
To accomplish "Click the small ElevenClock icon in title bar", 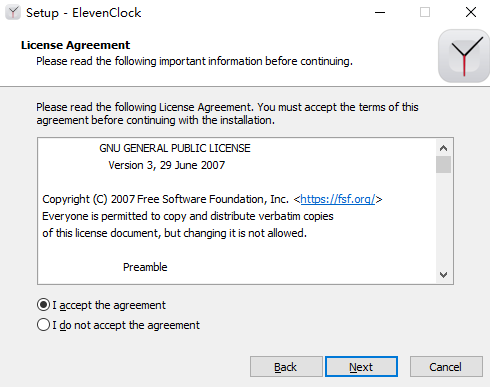I will point(13,13).
